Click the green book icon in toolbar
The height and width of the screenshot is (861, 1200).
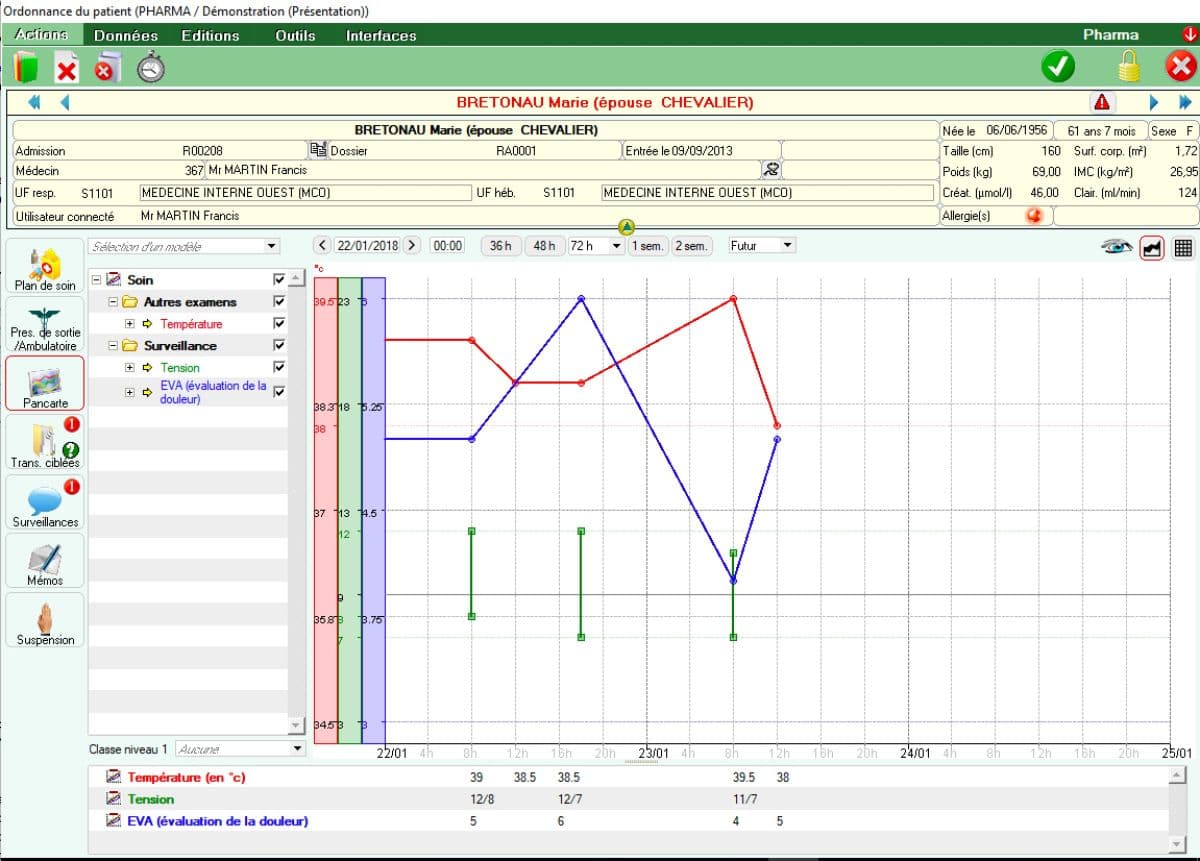click(x=26, y=68)
